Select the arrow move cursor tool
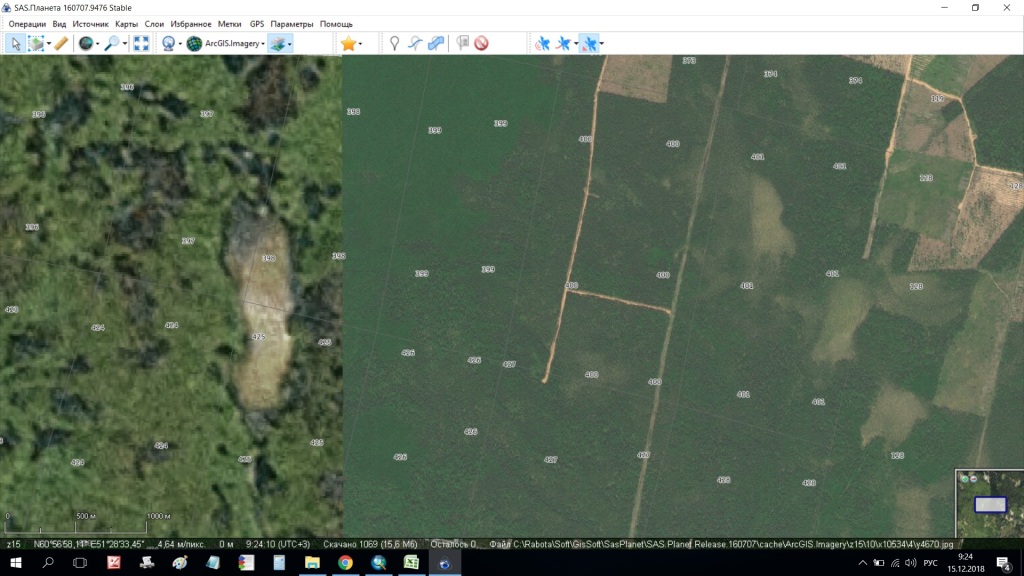 tap(16, 43)
